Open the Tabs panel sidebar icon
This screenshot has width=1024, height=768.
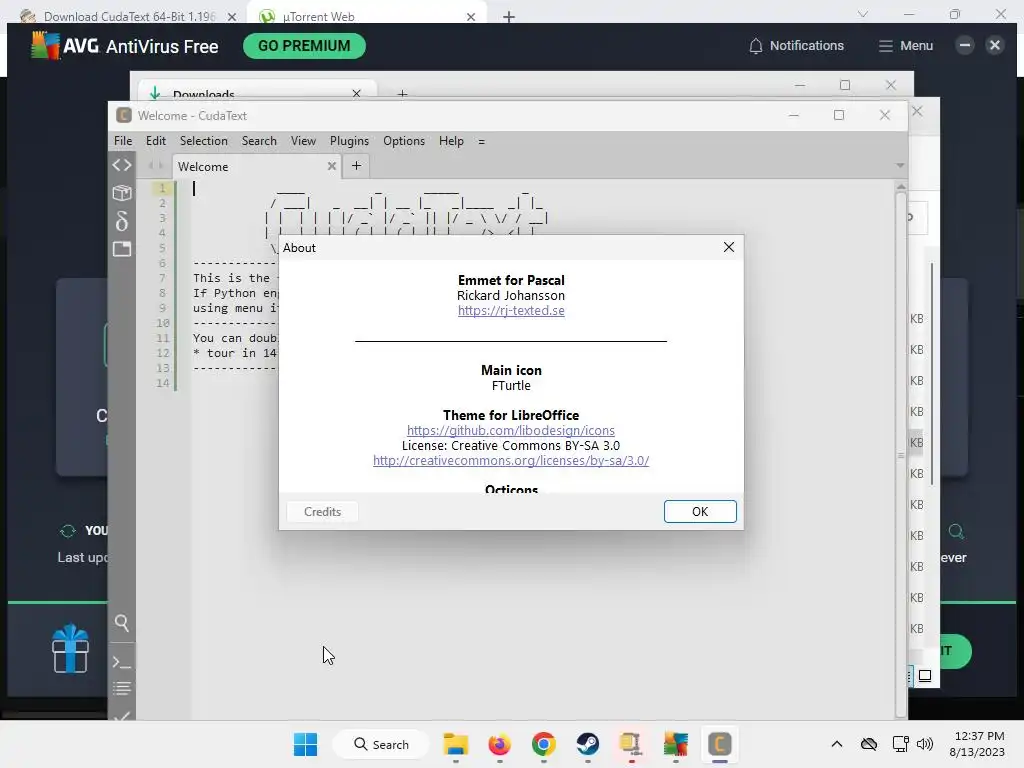[x=121, y=249]
